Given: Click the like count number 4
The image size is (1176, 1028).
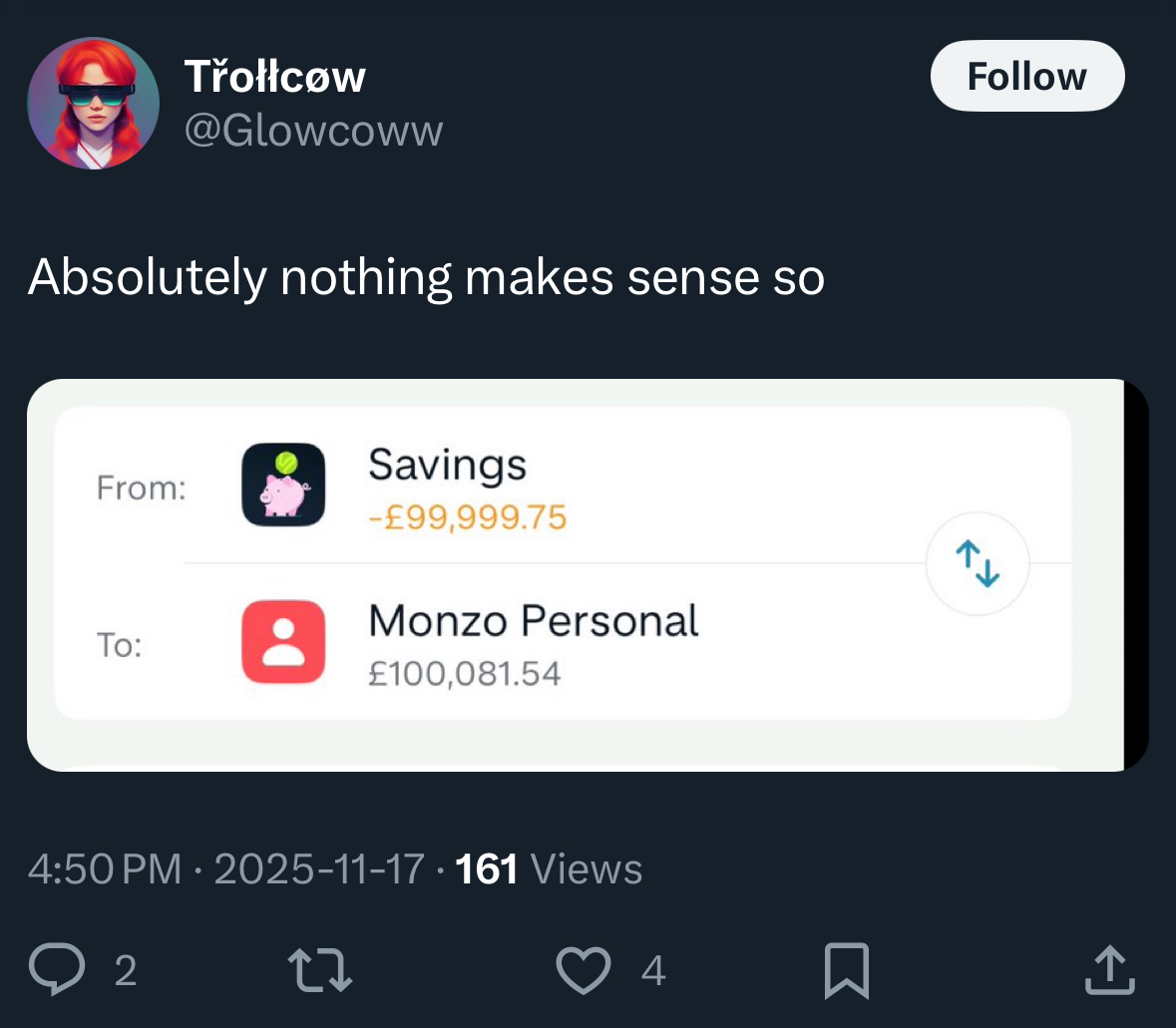Looking at the screenshot, I should (x=652, y=970).
